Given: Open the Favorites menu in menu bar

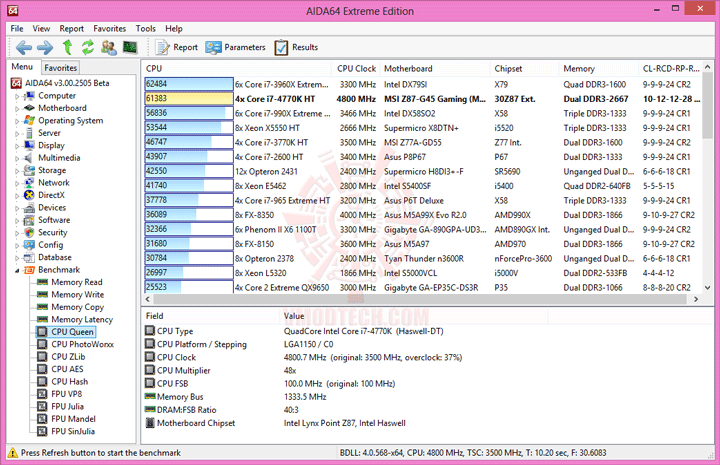Looking at the screenshot, I should (x=110, y=28).
